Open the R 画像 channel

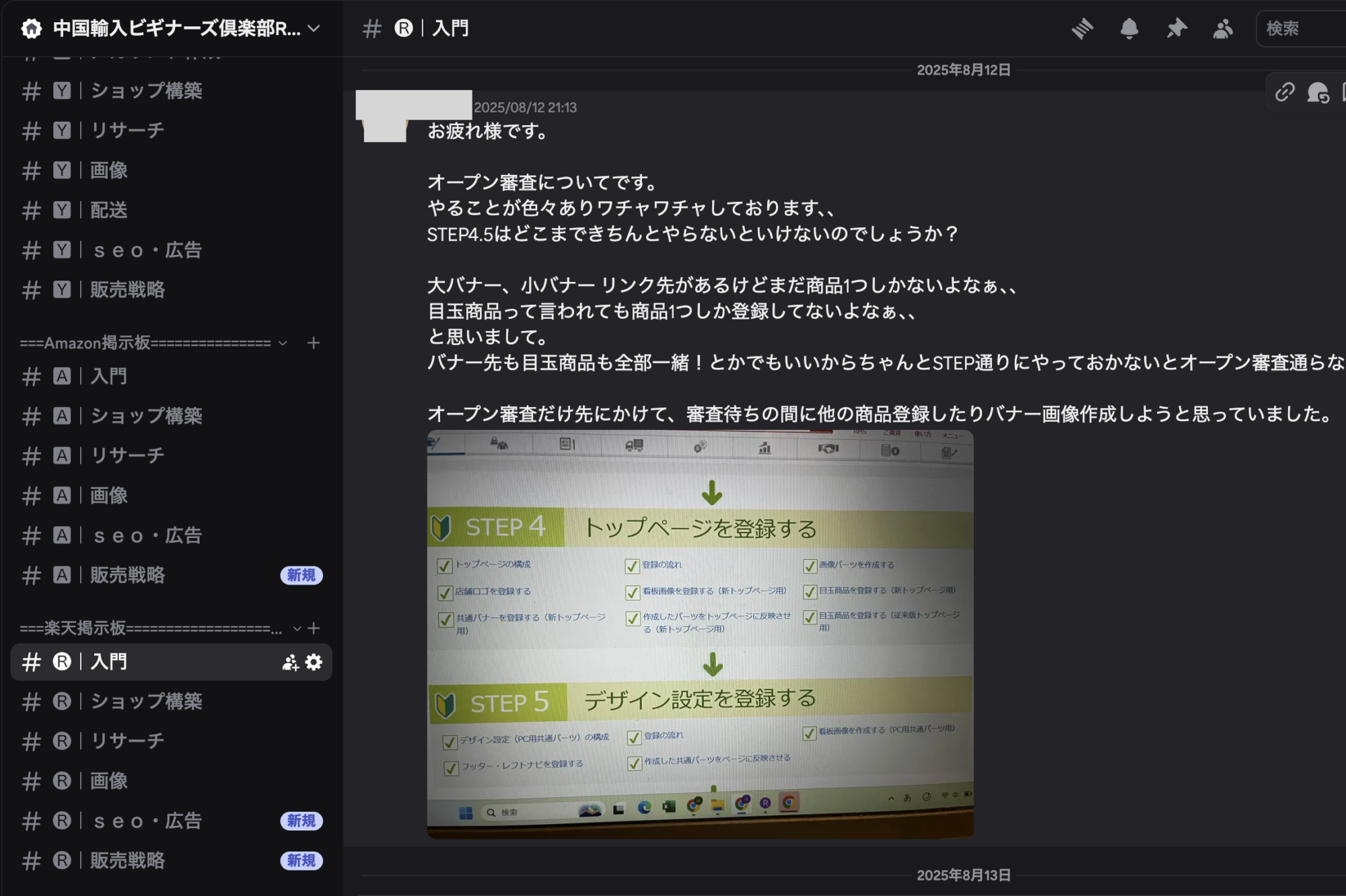tap(171, 782)
